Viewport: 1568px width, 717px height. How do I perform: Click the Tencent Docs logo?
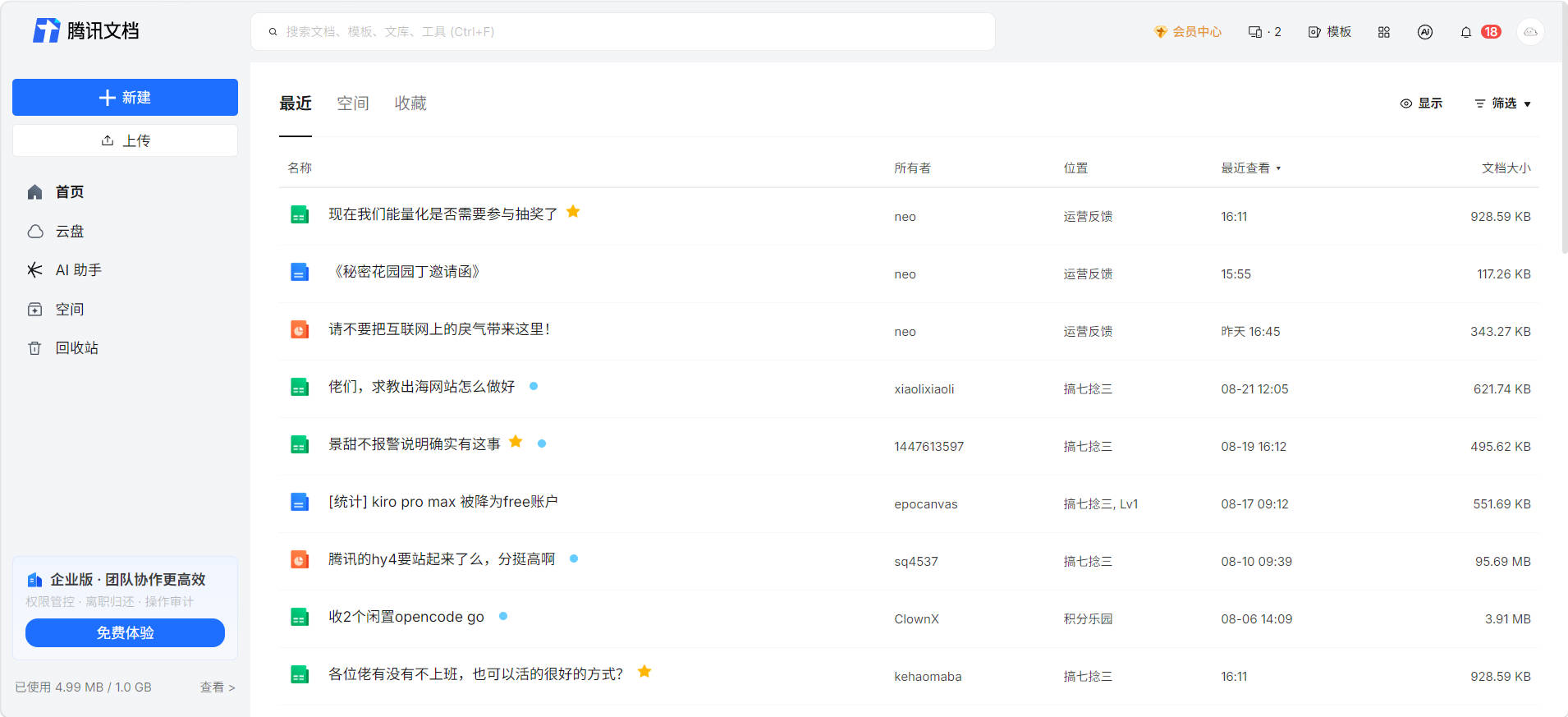(x=86, y=30)
